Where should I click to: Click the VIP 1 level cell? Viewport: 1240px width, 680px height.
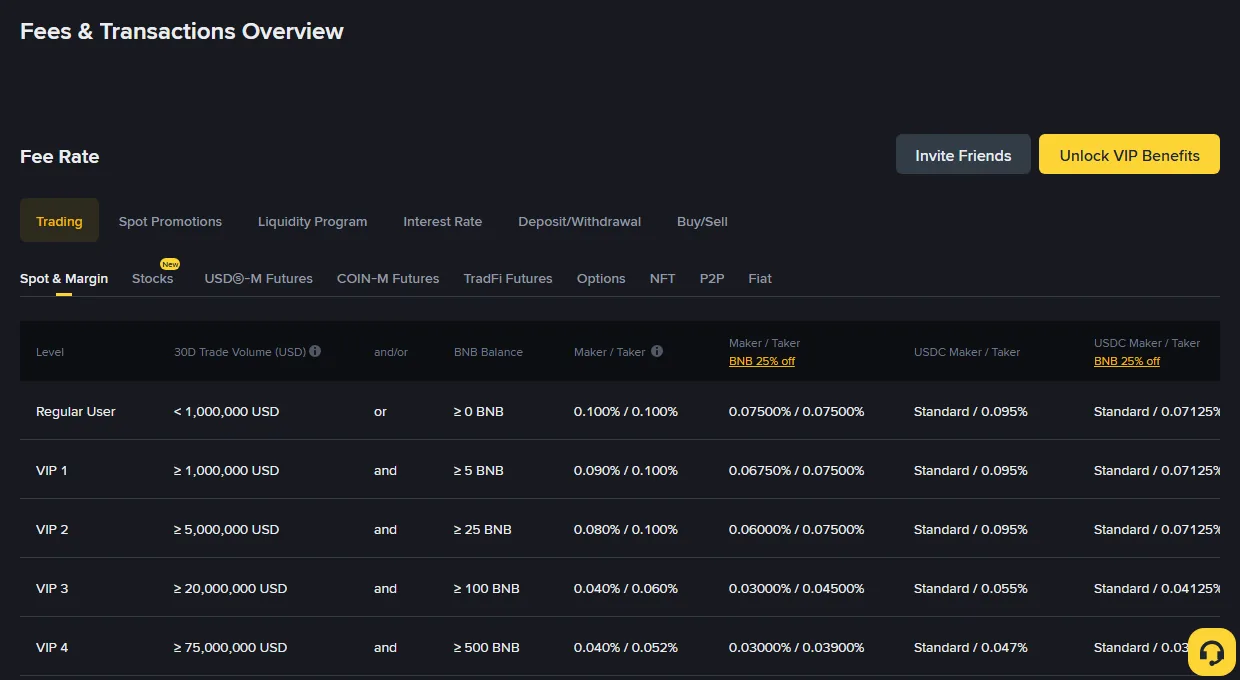(52, 470)
